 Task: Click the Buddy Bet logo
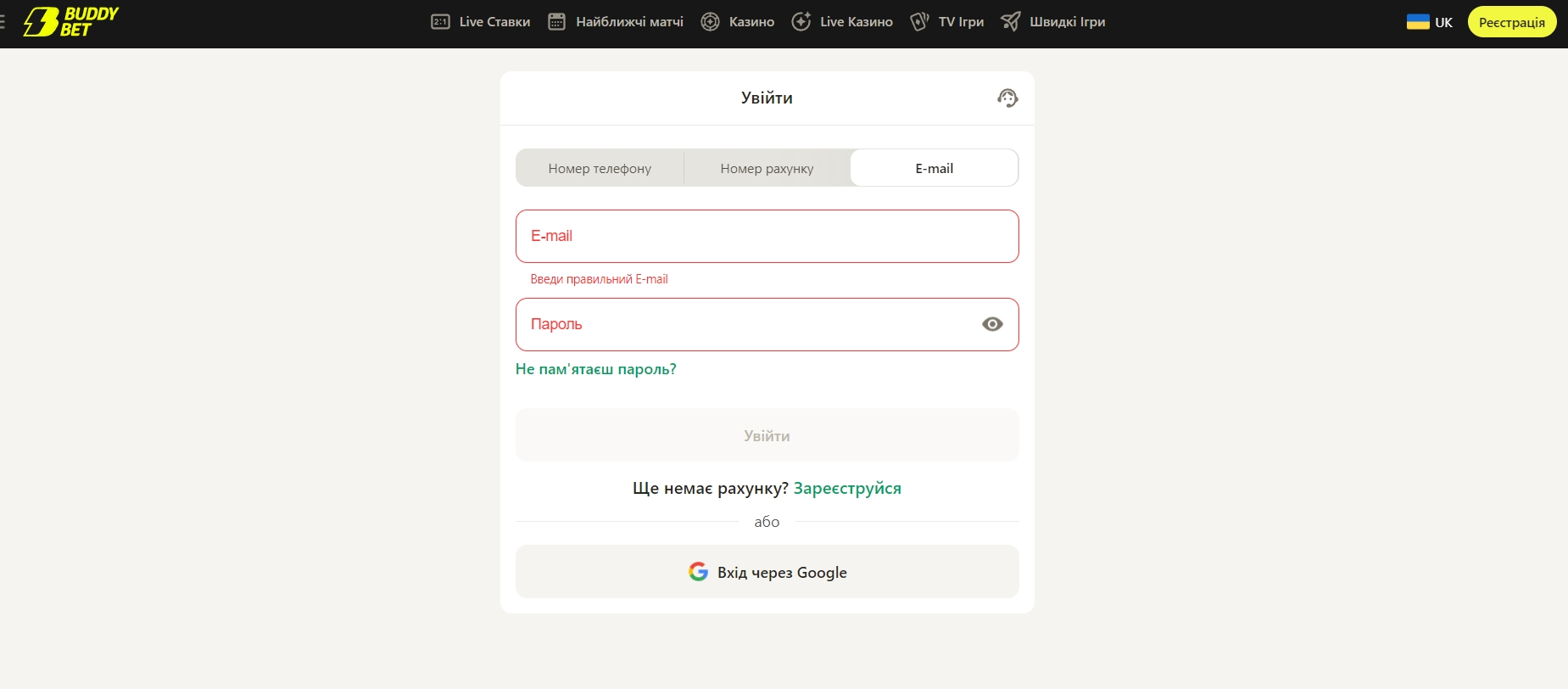point(71,22)
